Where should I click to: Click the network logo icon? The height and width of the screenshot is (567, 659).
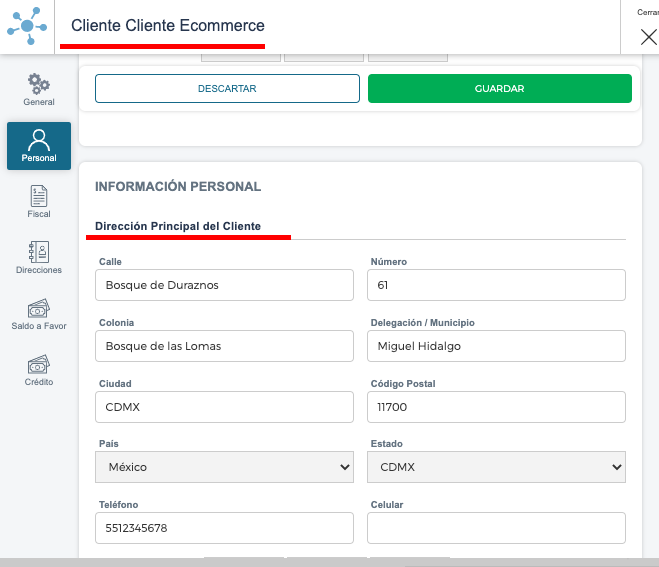[27, 26]
